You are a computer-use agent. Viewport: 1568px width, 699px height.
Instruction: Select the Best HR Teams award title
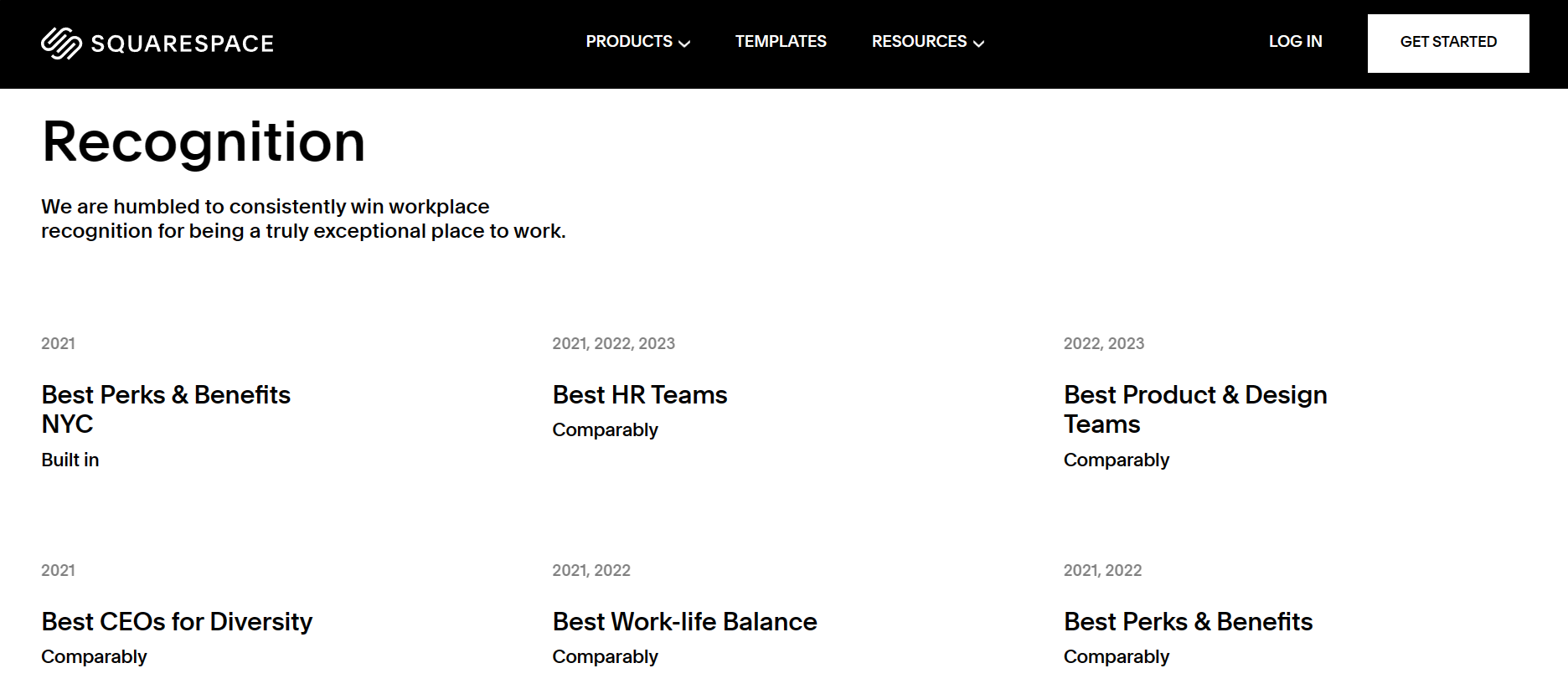(640, 395)
